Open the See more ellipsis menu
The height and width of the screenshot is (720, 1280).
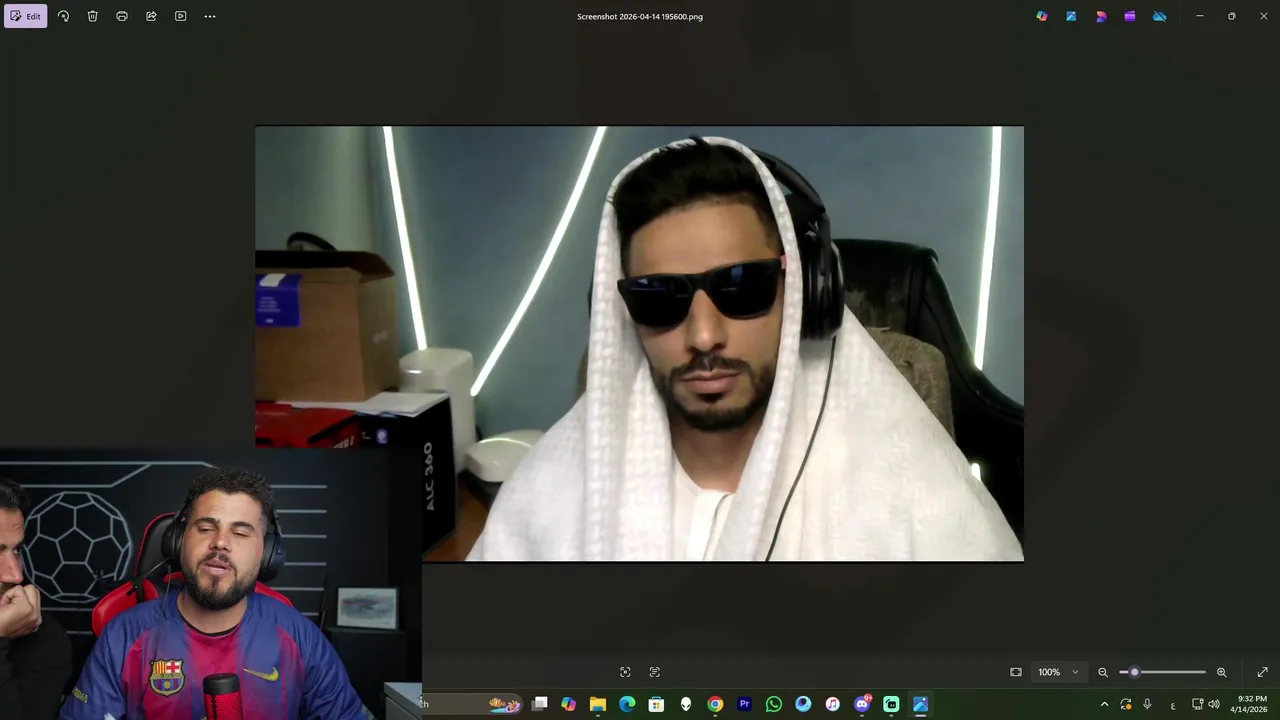(210, 16)
